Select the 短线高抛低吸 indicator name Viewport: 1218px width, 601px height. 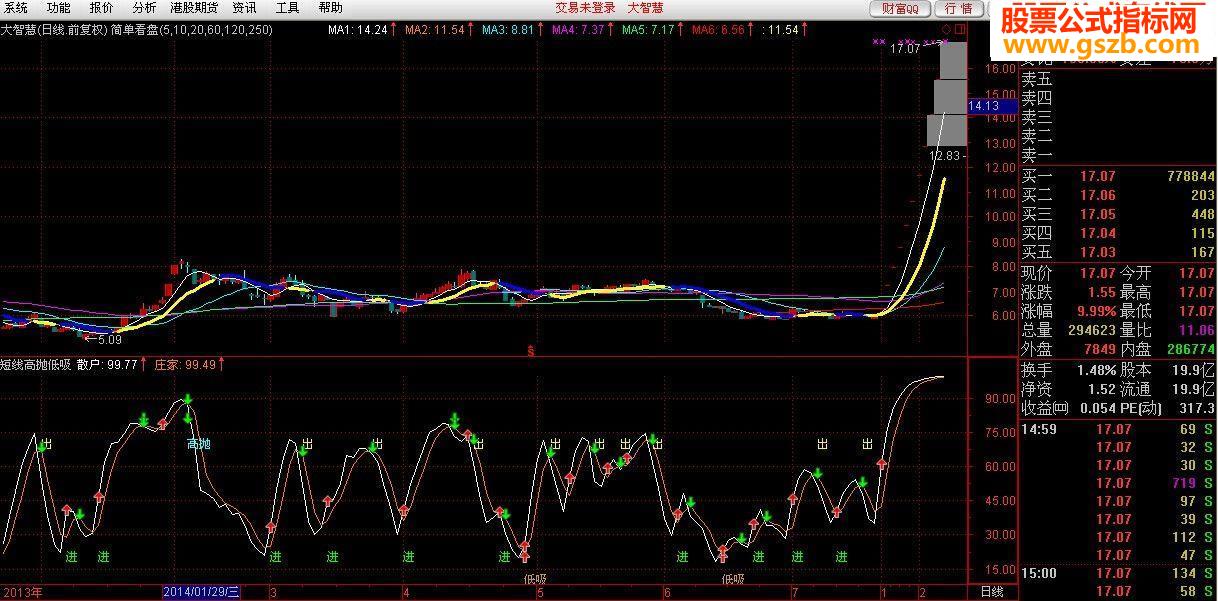point(36,365)
